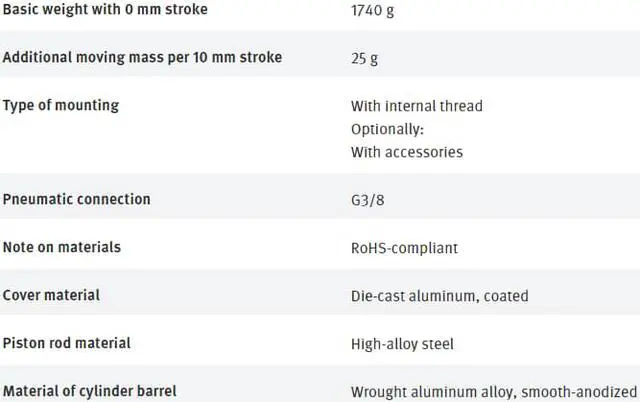Click the 'Cover material' label
Viewport: 640px width, 402px height.
coord(51,295)
